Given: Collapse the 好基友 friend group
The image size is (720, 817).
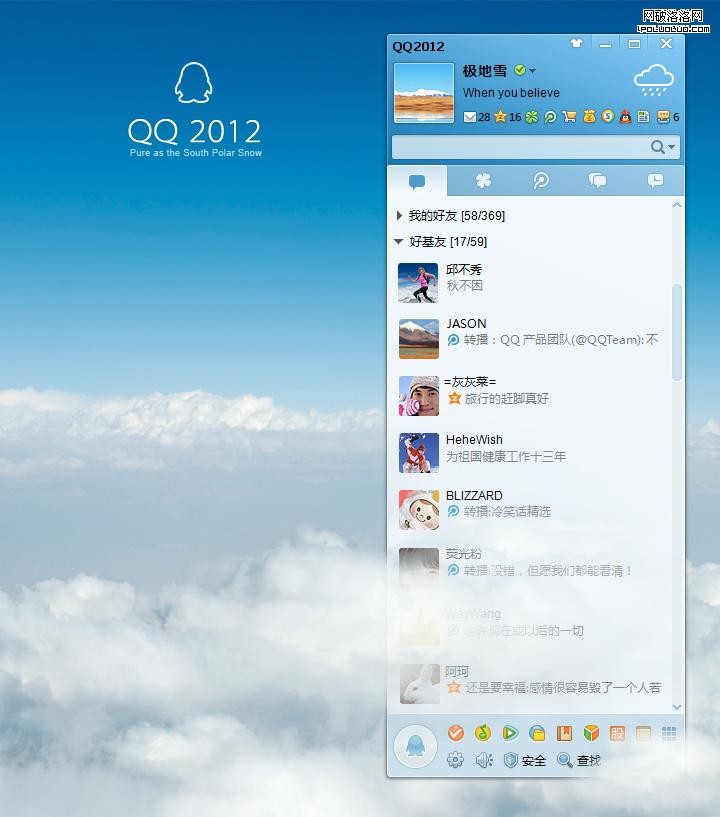Looking at the screenshot, I should click(x=400, y=242).
